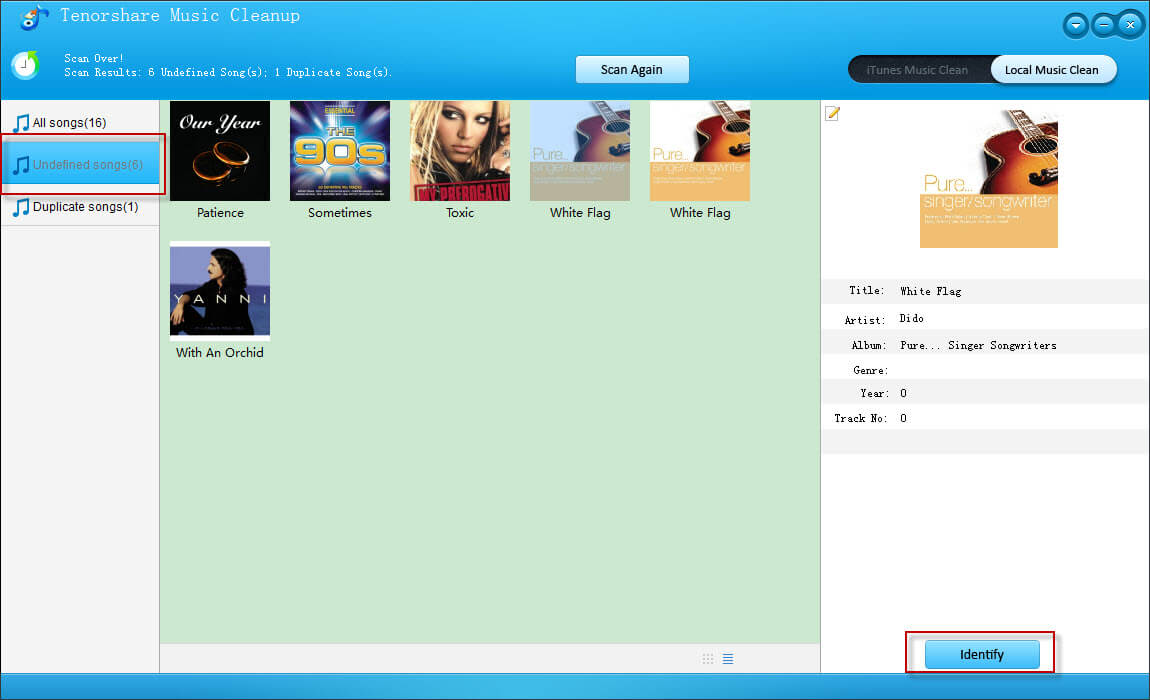1150x700 pixels.
Task: Click the Identify button
Action: [x=982, y=655]
